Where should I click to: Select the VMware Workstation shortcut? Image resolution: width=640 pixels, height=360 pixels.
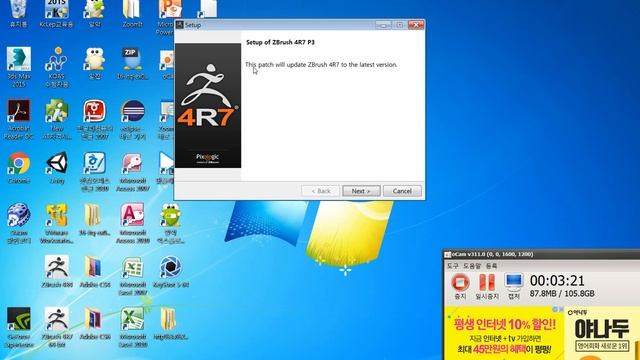tap(57, 223)
